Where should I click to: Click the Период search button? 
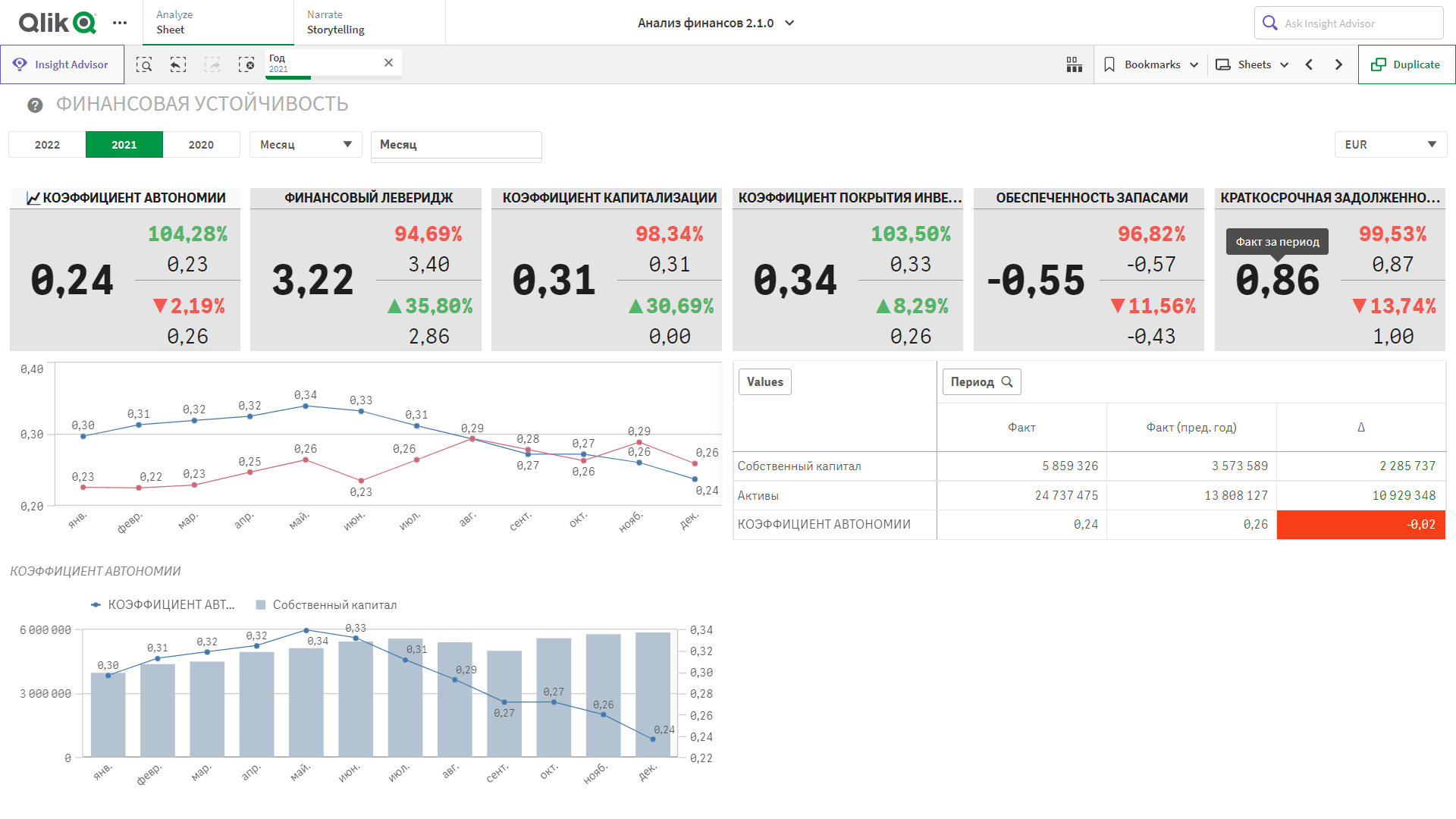[981, 382]
